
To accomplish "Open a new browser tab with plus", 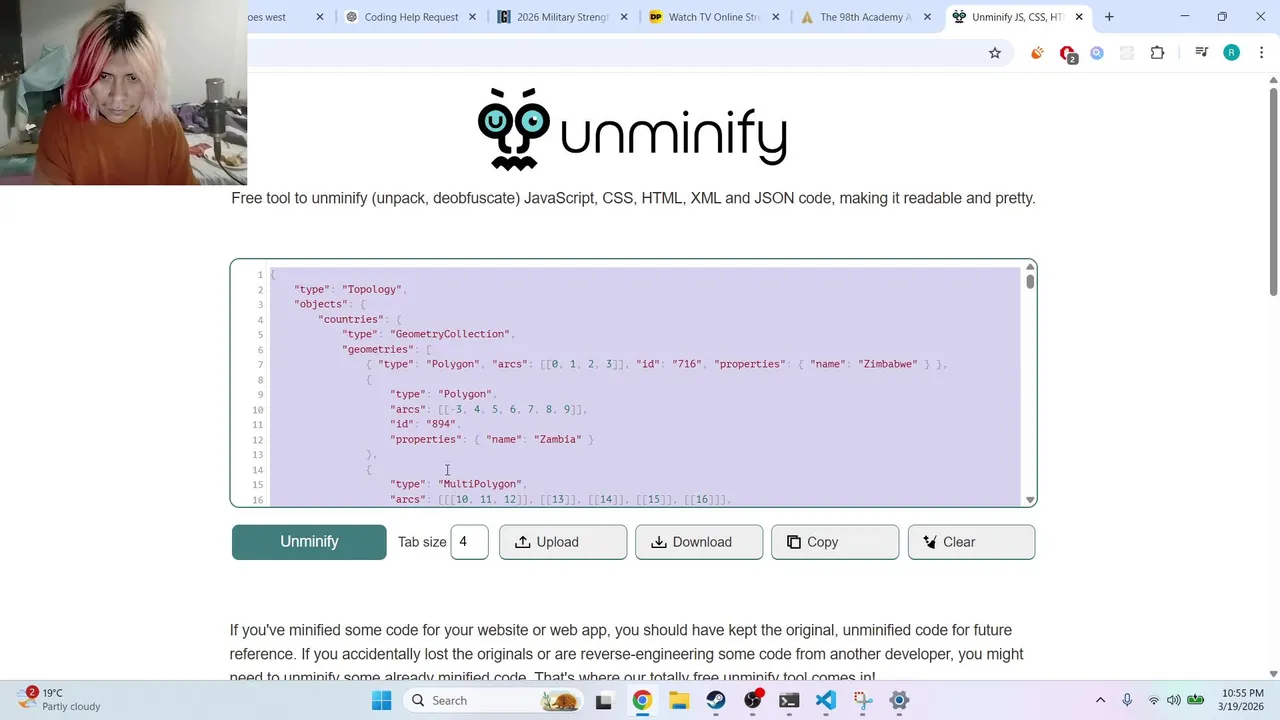I will pyautogui.click(x=1109, y=17).
